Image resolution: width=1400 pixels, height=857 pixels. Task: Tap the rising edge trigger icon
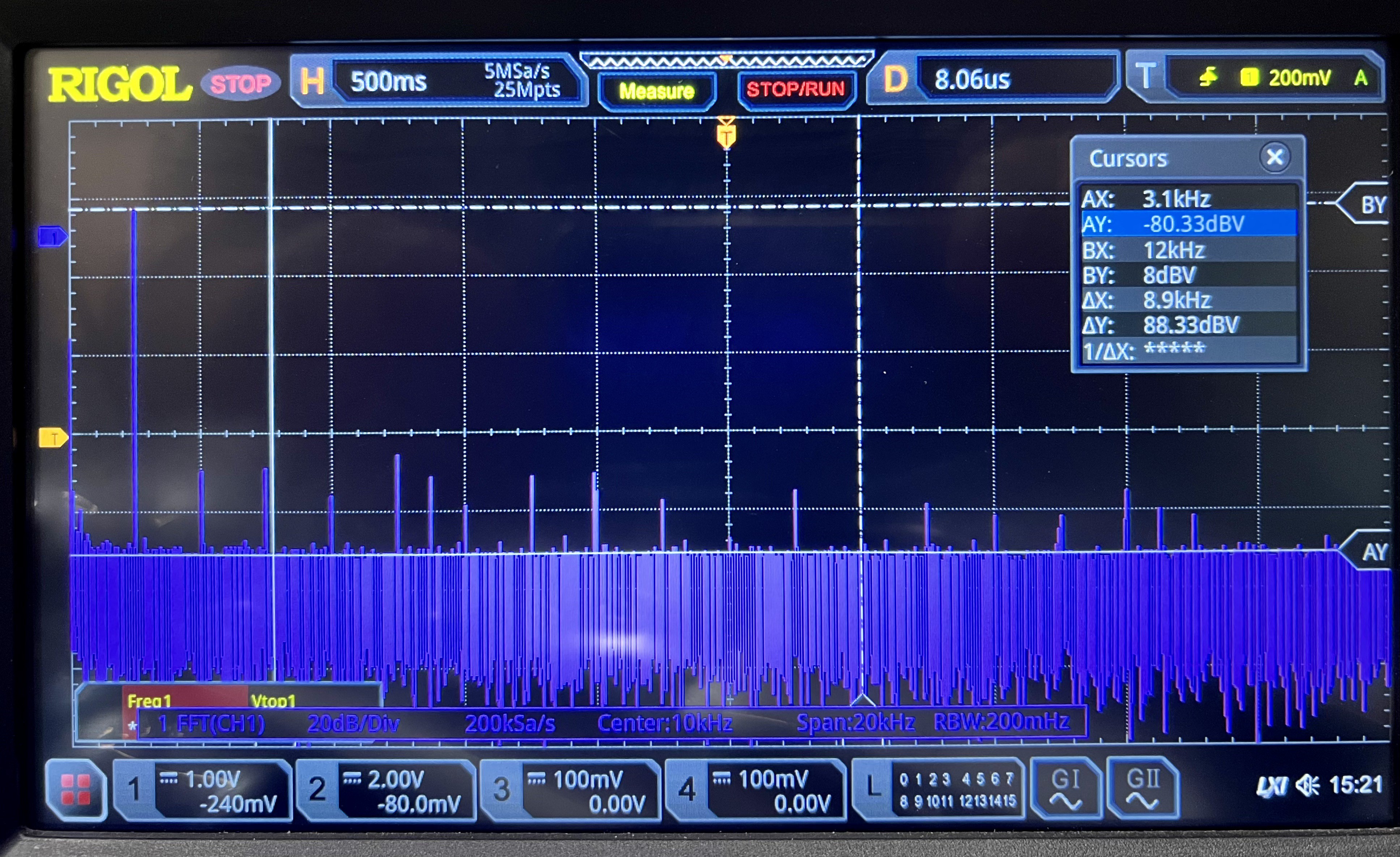pos(1208,76)
